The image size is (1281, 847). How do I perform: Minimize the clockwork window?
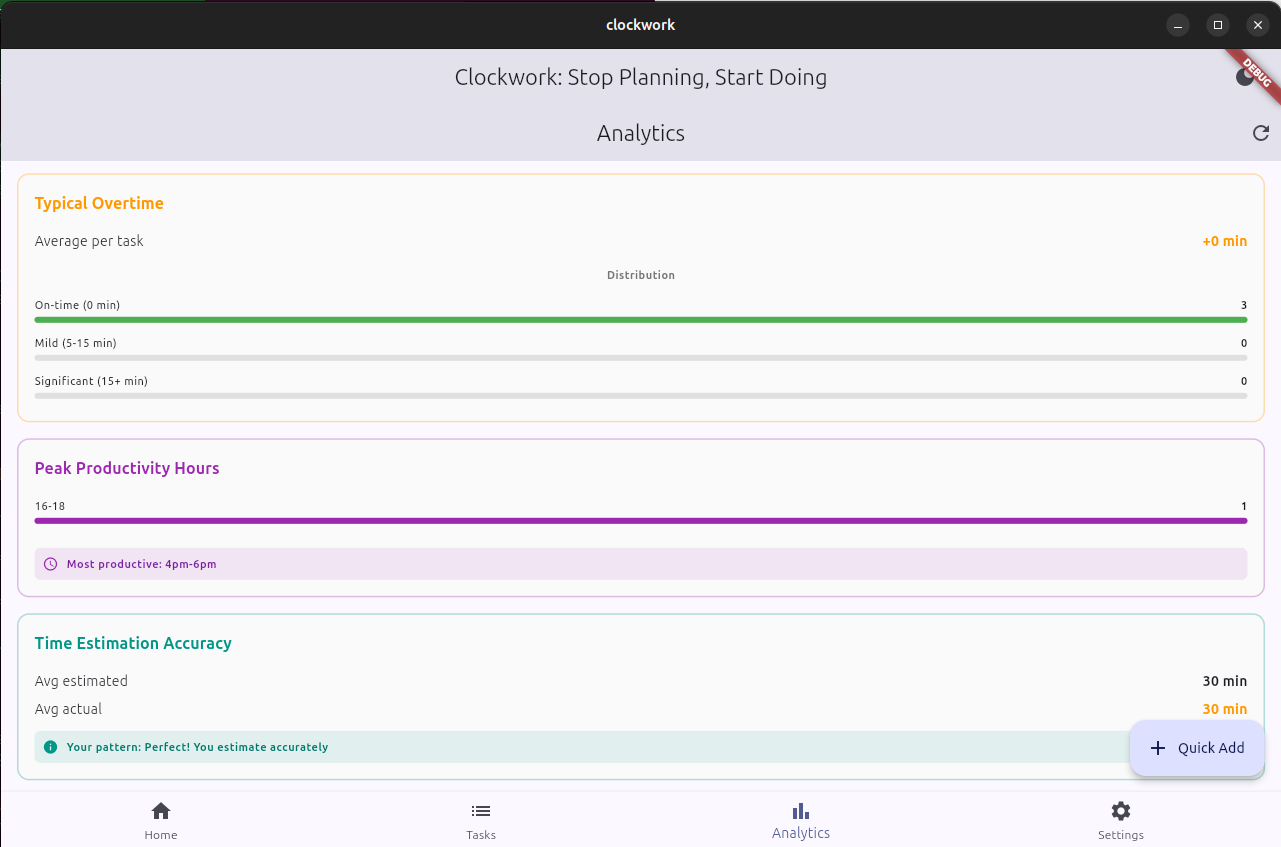coord(1178,25)
